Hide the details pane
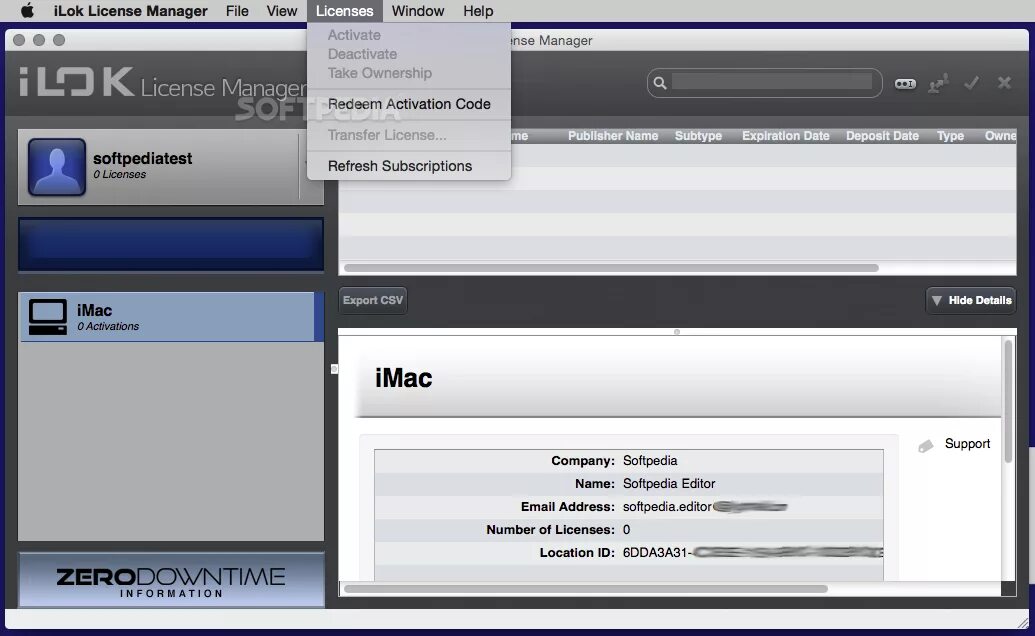Image resolution: width=1035 pixels, height=636 pixels. [x=970, y=300]
